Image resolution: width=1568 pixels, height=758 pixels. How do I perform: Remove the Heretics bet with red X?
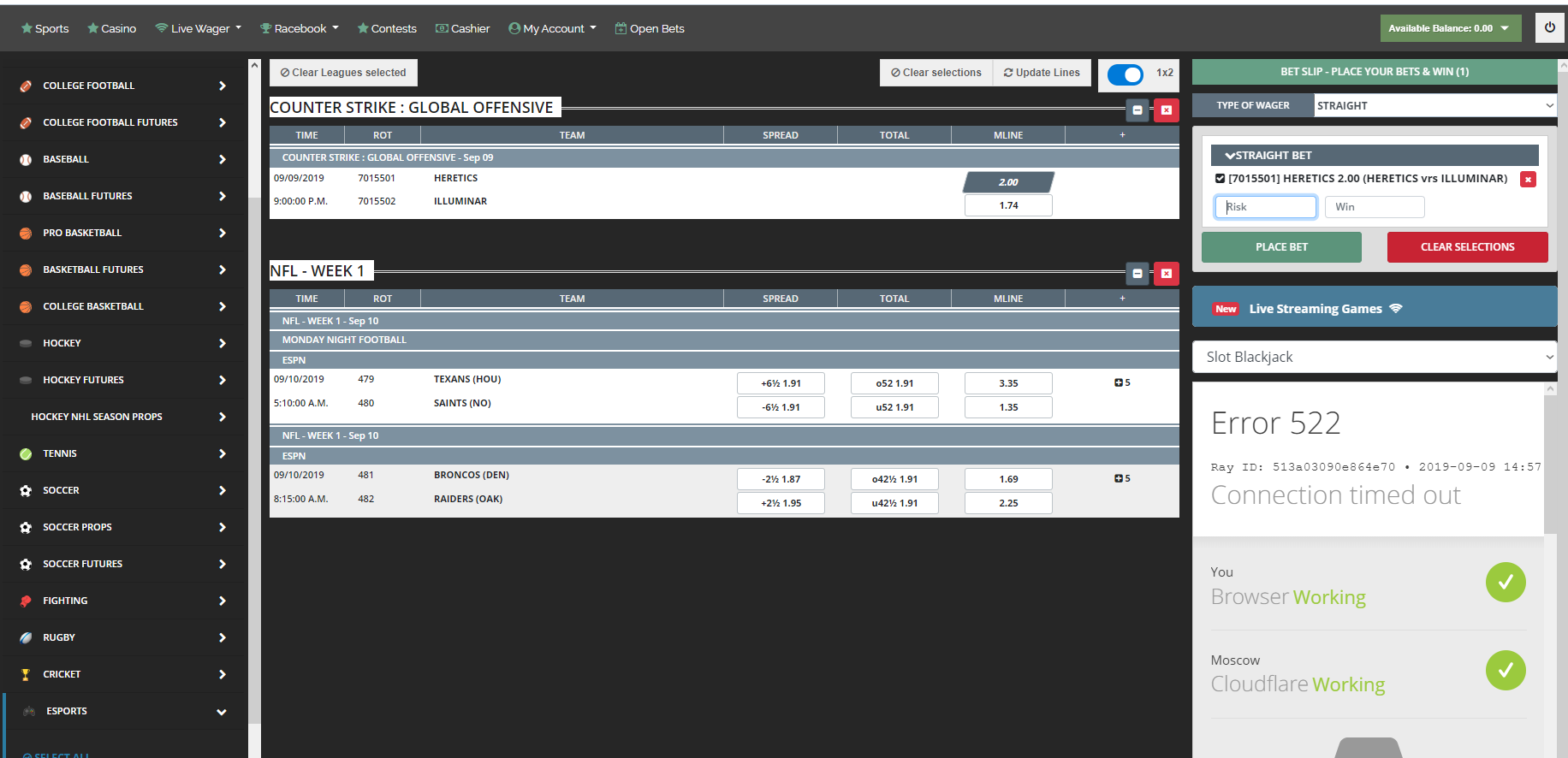point(1528,179)
